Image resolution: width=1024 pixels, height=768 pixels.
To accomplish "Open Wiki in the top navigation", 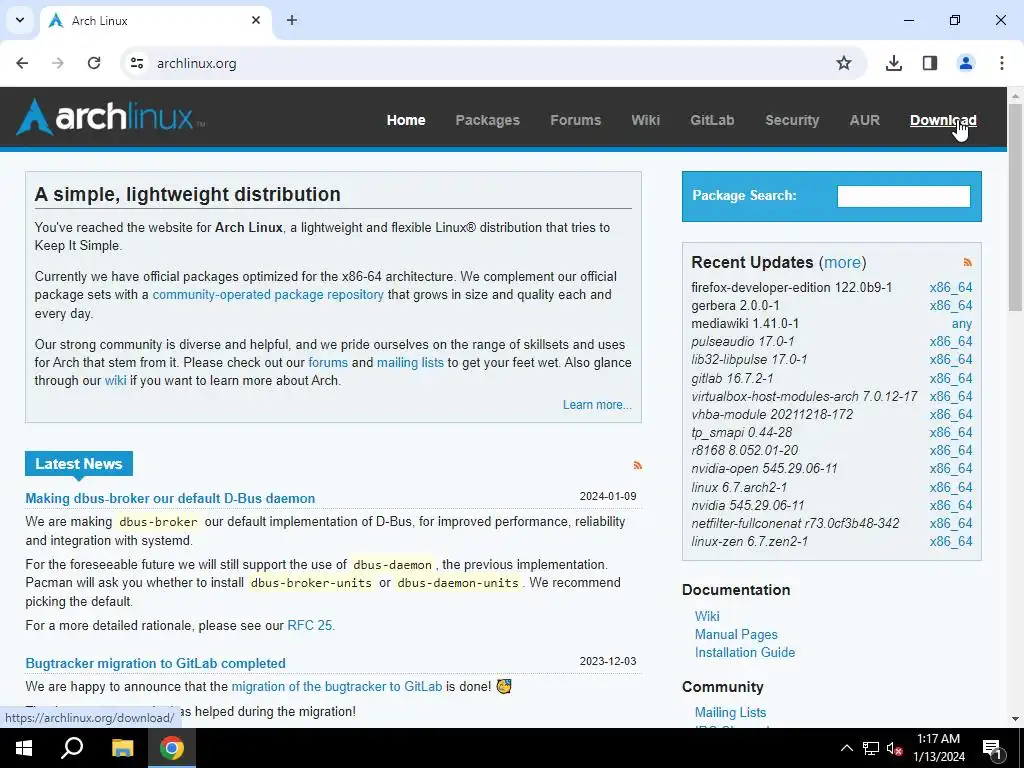I will (645, 120).
